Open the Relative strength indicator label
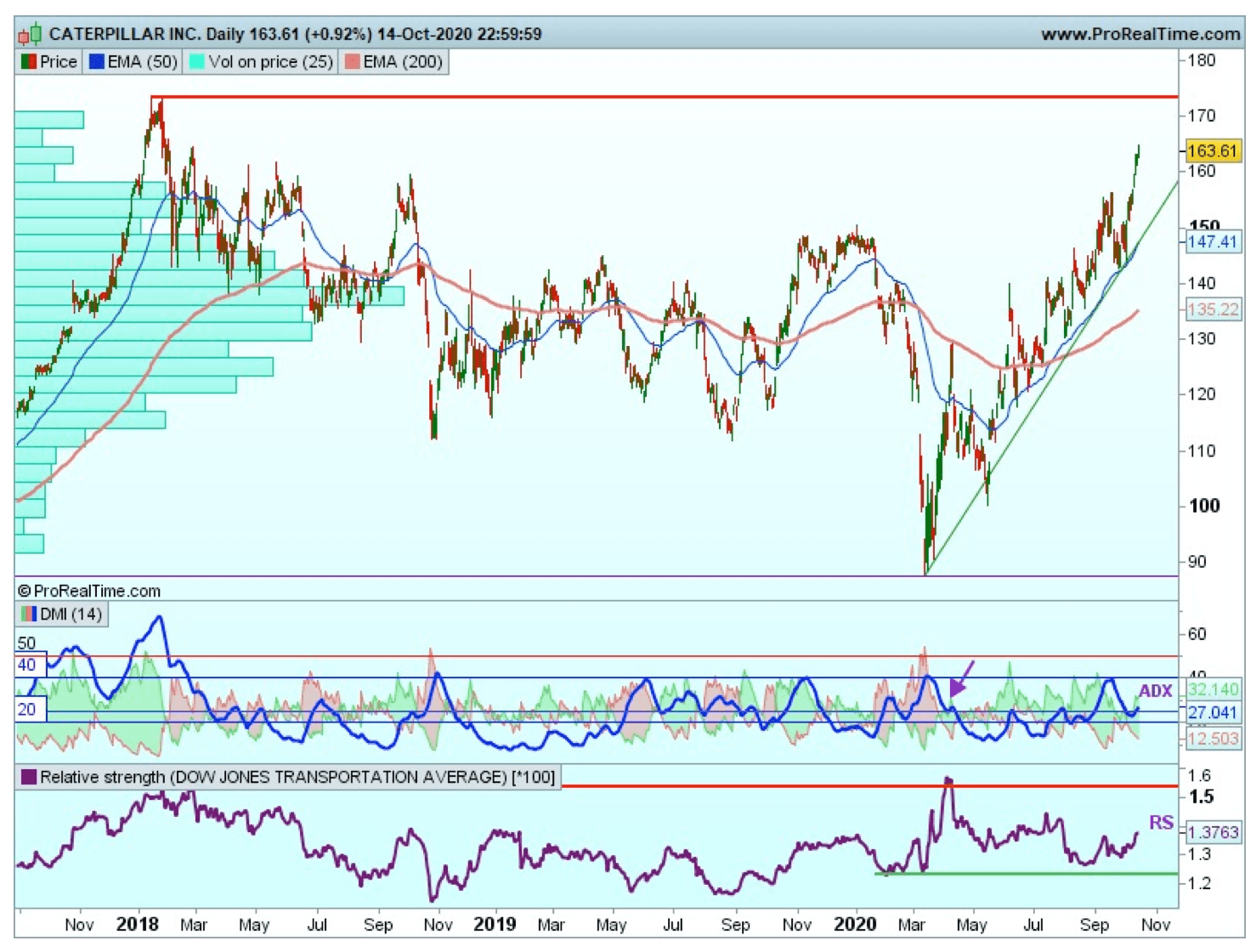The image size is (1256, 952). (x=288, y=777)
